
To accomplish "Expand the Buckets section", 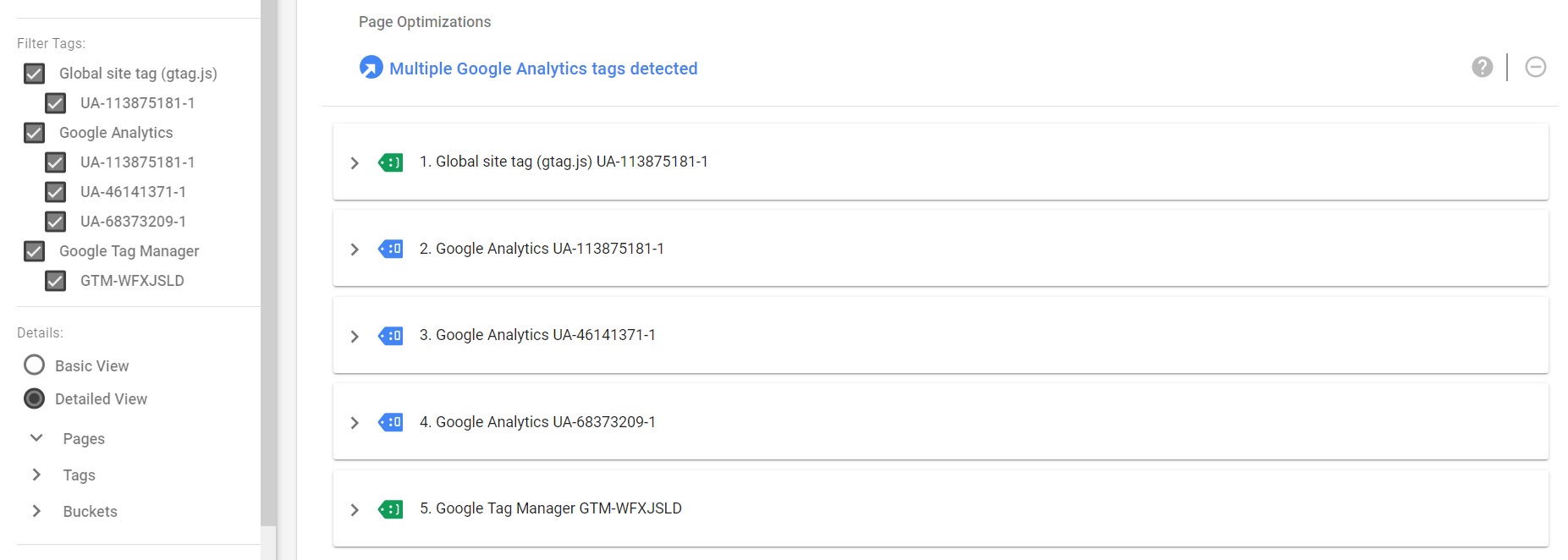I will pos(36,511).
